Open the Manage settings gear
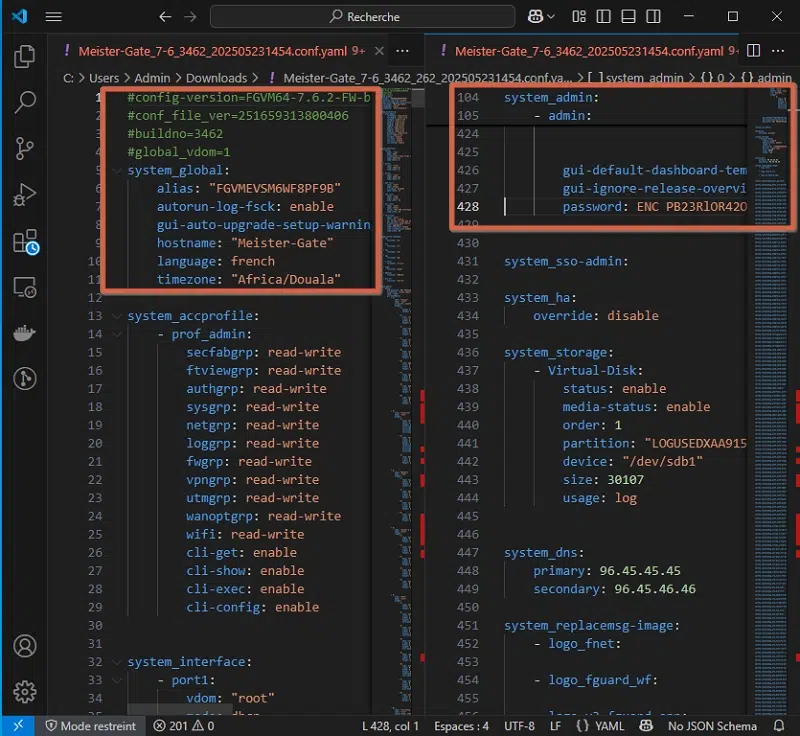 pyautogui.click(x=25, y=691)
